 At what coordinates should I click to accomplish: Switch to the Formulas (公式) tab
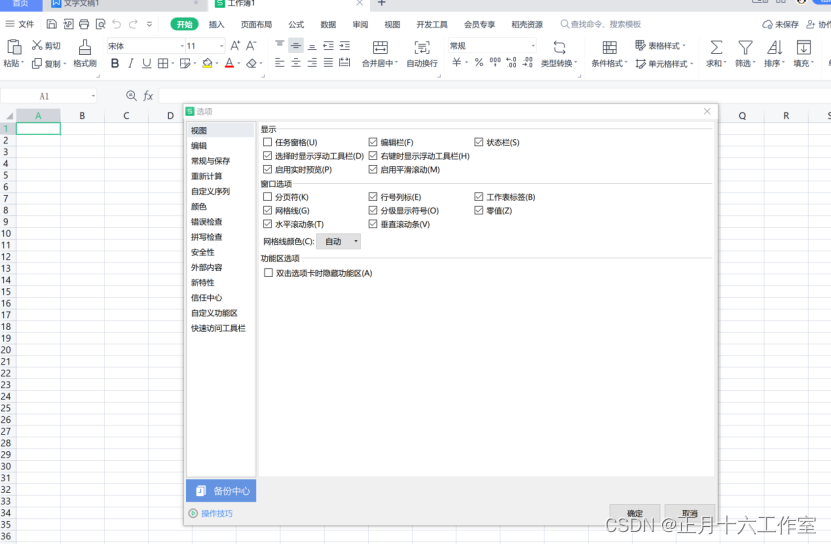296,24
